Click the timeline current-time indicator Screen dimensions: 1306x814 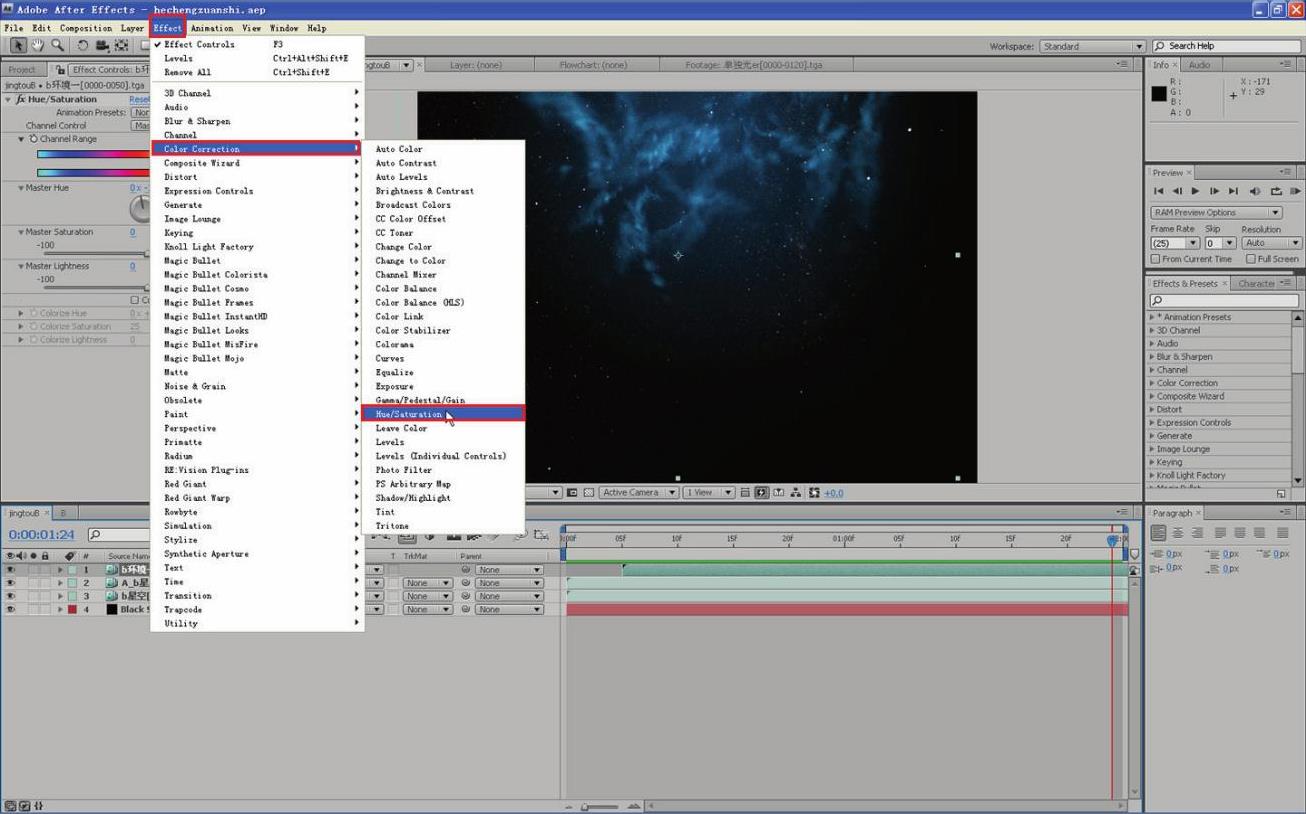click(1112, 540)
